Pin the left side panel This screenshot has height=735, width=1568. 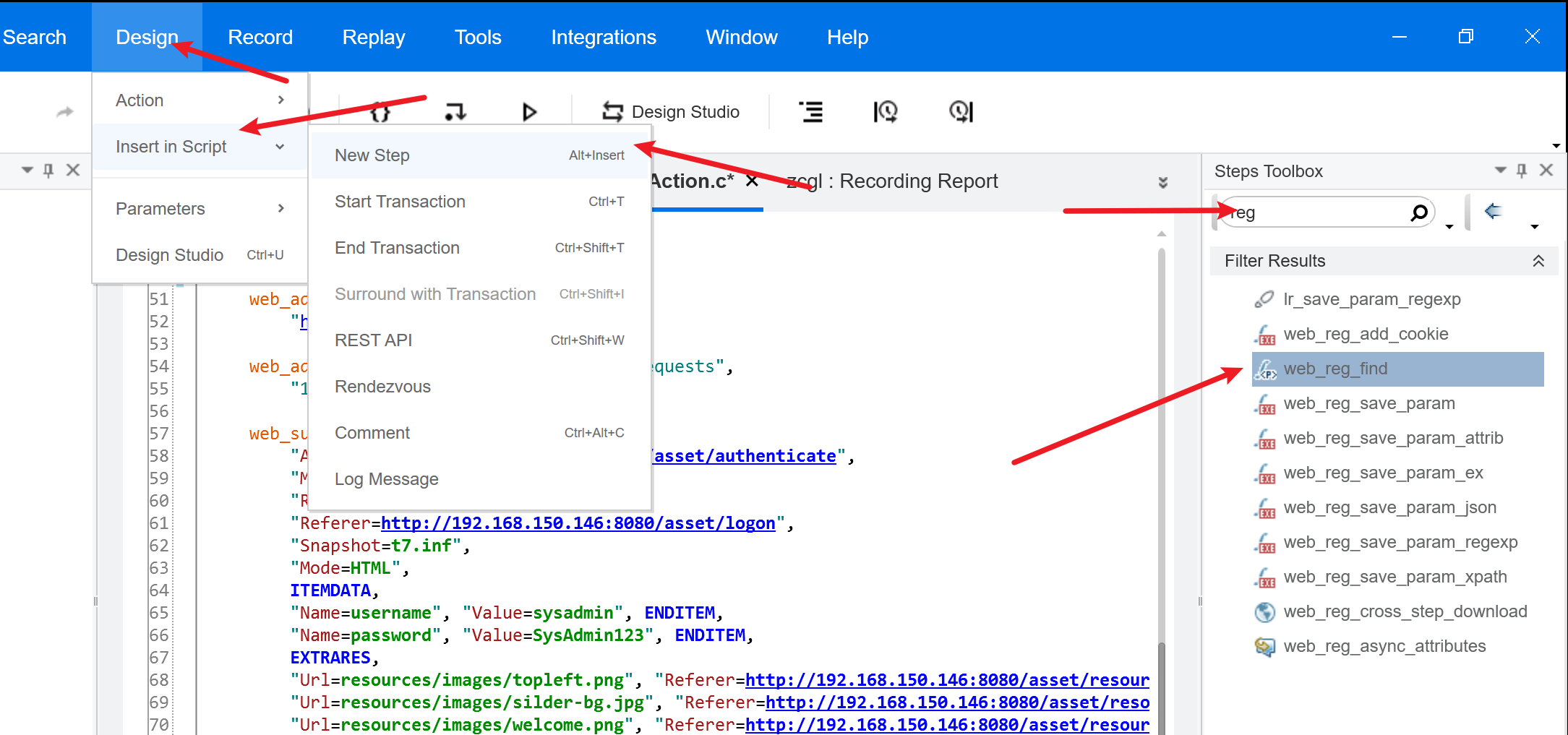pos(48,171)
